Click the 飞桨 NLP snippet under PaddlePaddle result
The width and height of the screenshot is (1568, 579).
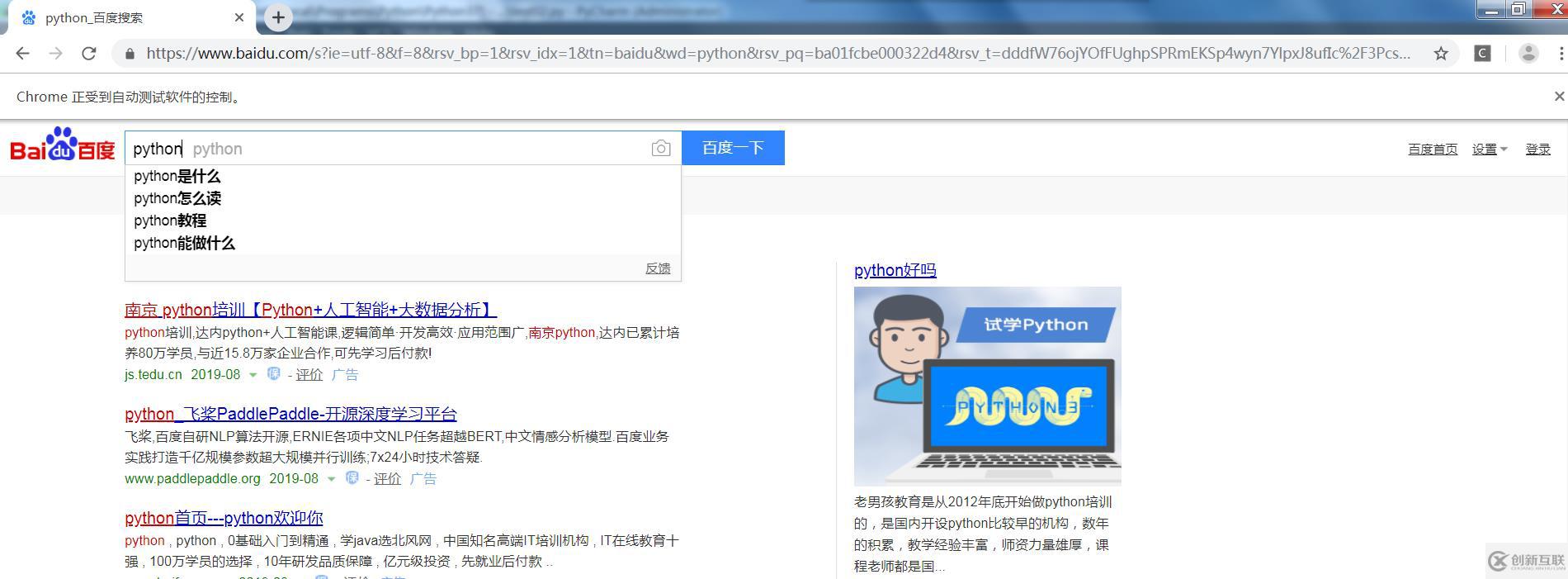coord(397,447)
